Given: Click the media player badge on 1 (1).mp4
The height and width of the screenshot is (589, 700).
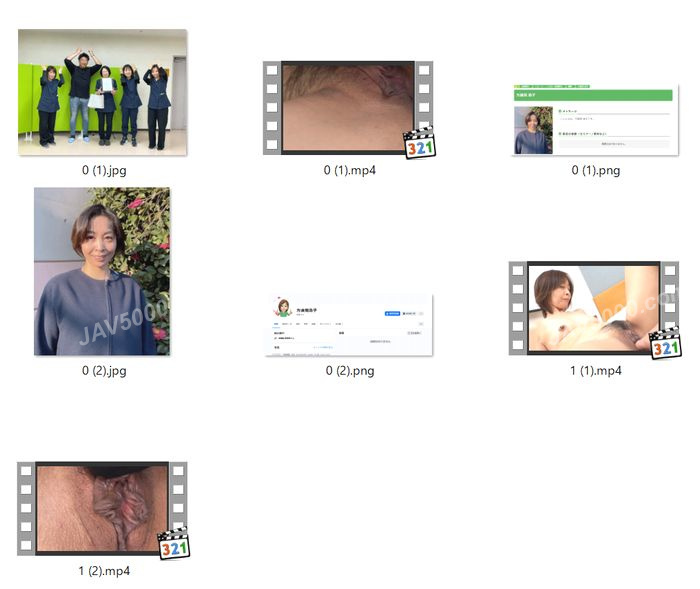Looking at the screenshot, I should (665, 343).
